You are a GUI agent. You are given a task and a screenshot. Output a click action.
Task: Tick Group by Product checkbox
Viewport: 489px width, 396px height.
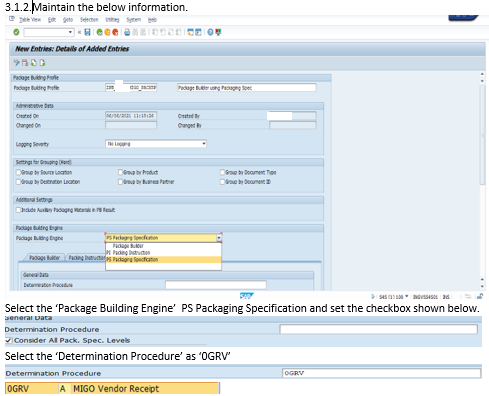(121, 172)
